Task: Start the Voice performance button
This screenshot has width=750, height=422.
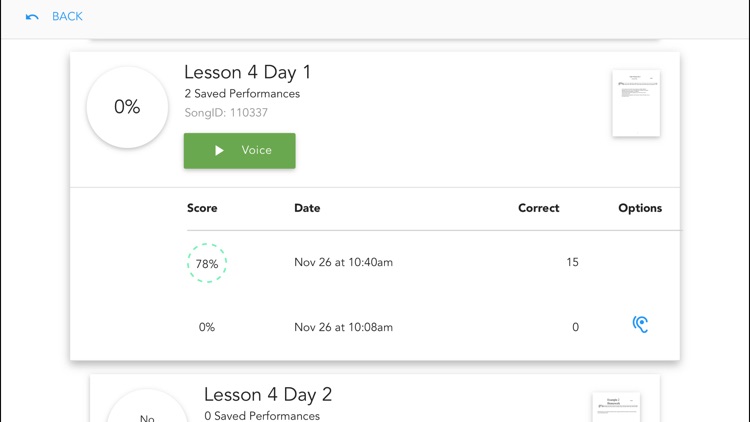Action: click(240, 151)
